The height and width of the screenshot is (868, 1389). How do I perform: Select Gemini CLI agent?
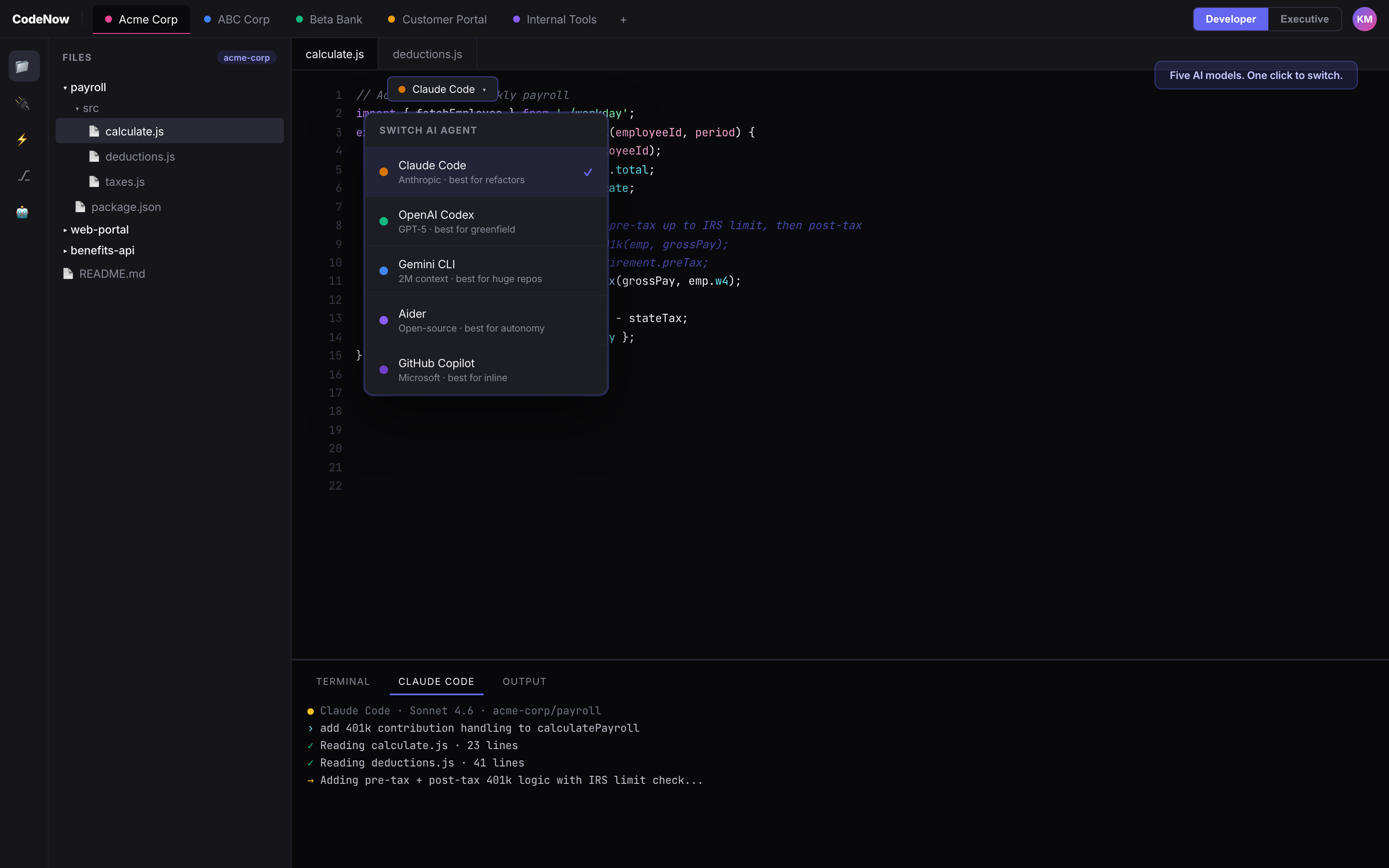486,270
